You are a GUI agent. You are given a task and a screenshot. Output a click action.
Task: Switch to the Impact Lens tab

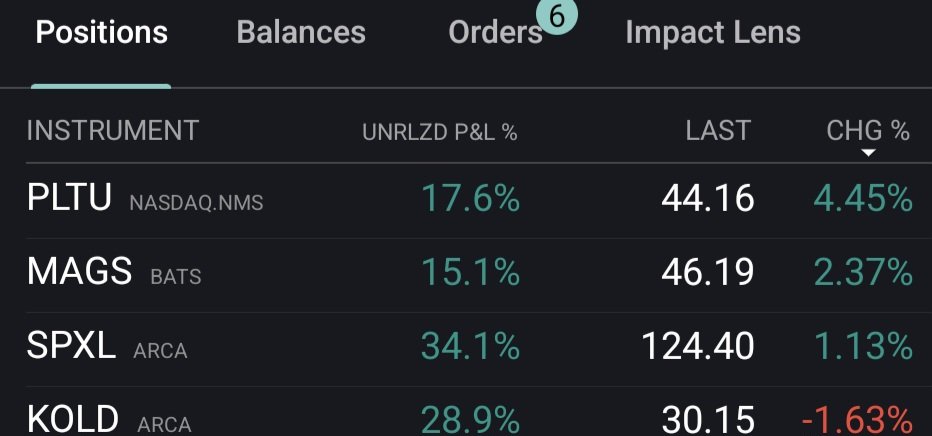[x=712, y=33]
